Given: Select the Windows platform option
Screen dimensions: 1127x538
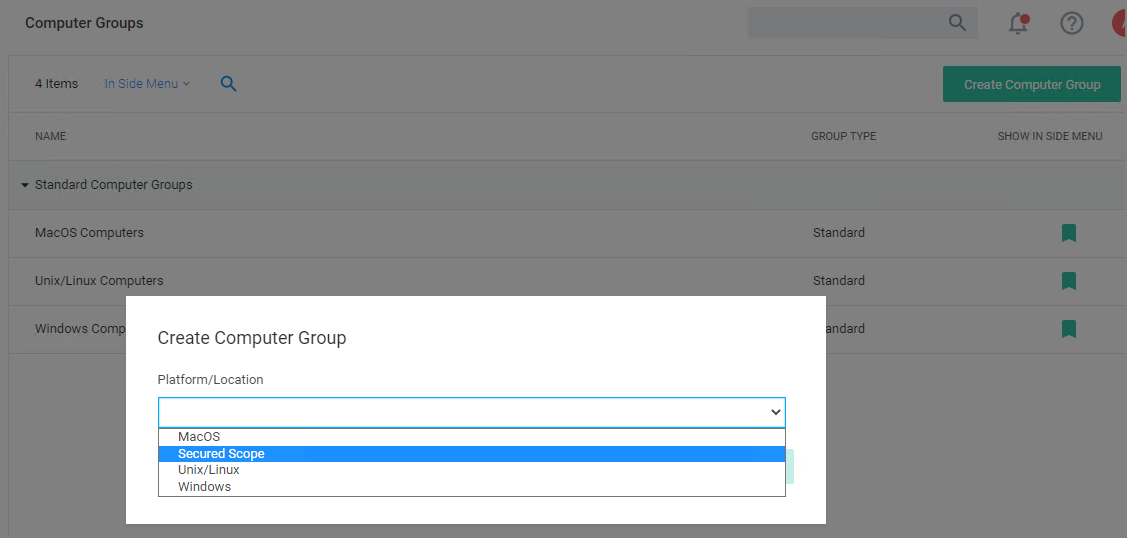Looking at the screenshot, I should (x=204, y=487).
